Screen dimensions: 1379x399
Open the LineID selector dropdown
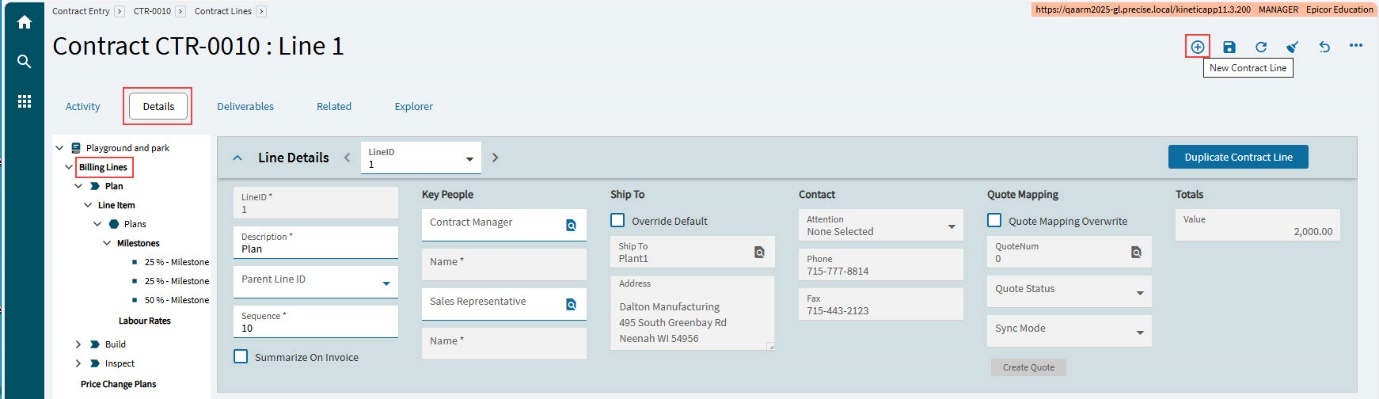(x=469, y=159)
